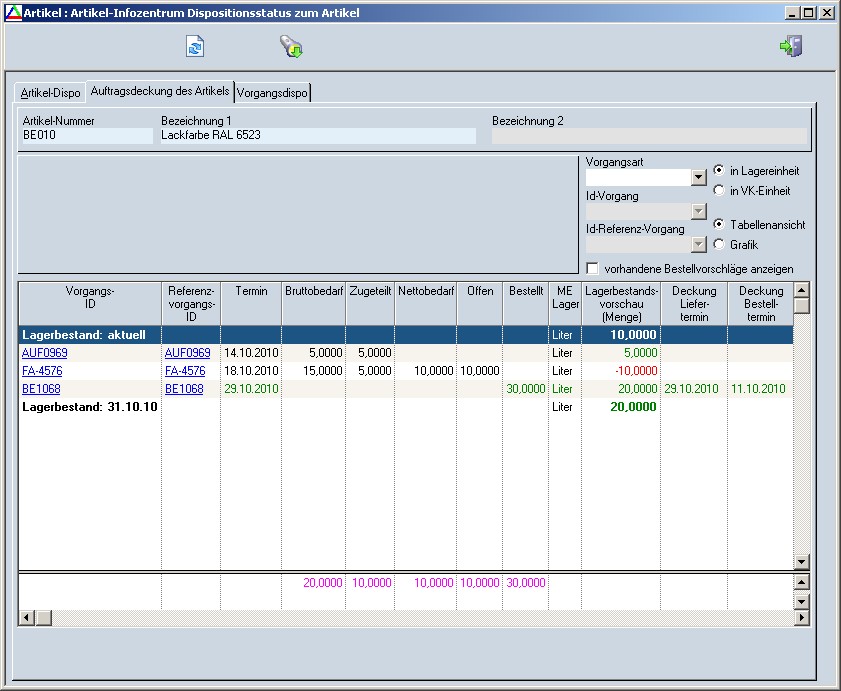Open the Vorgangsart dropdown

(698, 178)
